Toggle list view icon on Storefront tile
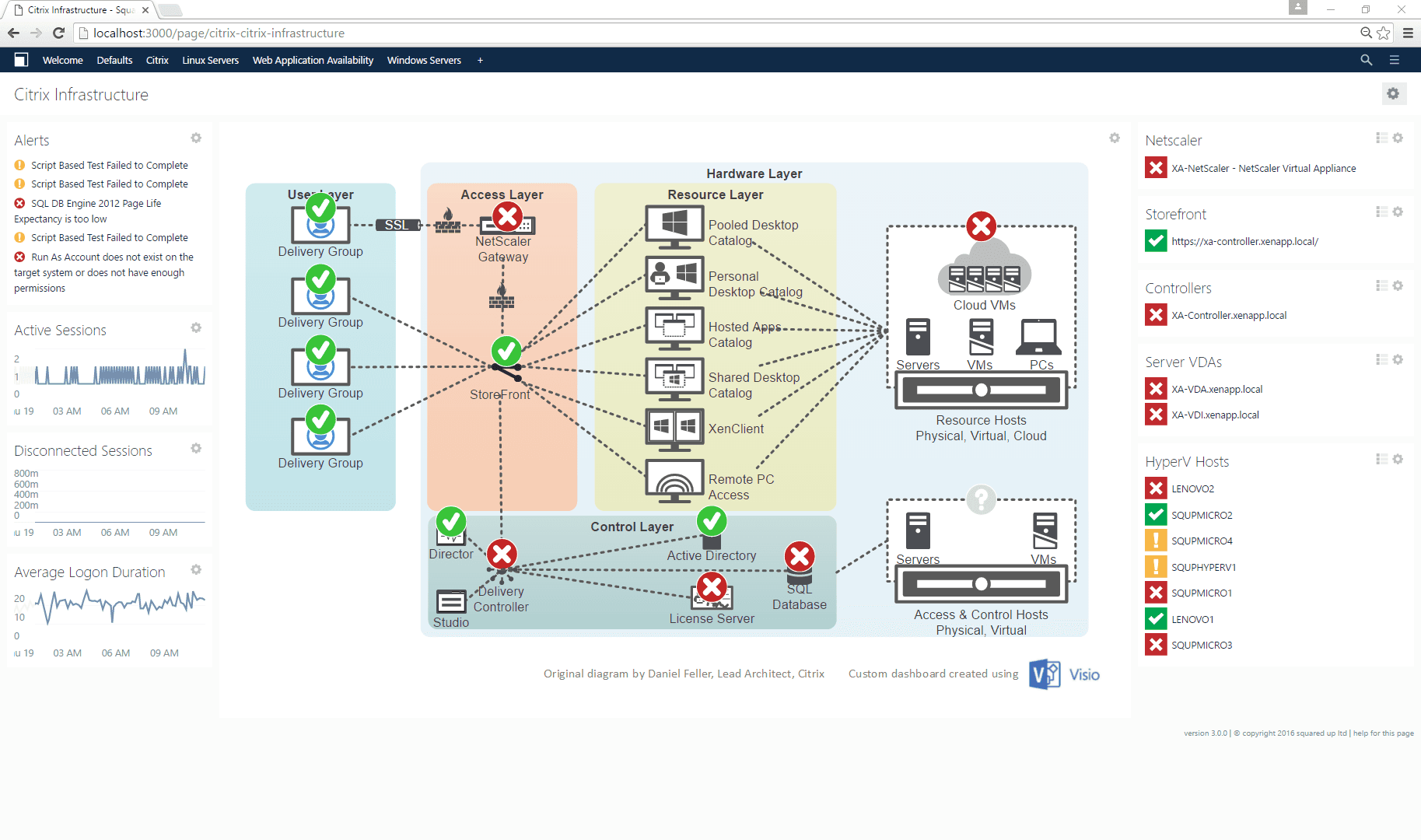The width and height of the screenshot is (1421, 840). point(1381,212)
